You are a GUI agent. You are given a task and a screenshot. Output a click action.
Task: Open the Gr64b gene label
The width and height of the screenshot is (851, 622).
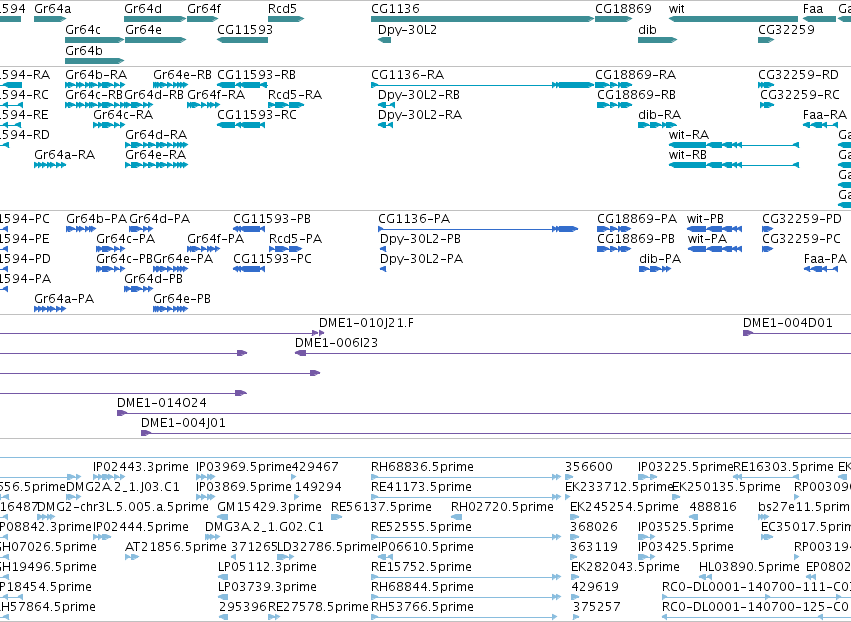[x=84, y=50]
